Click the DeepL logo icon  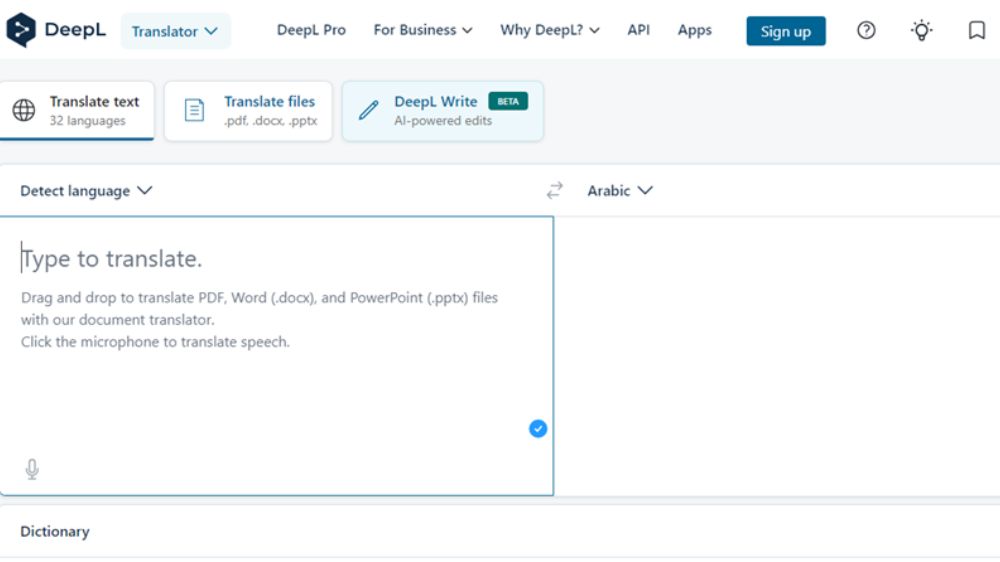21,30
